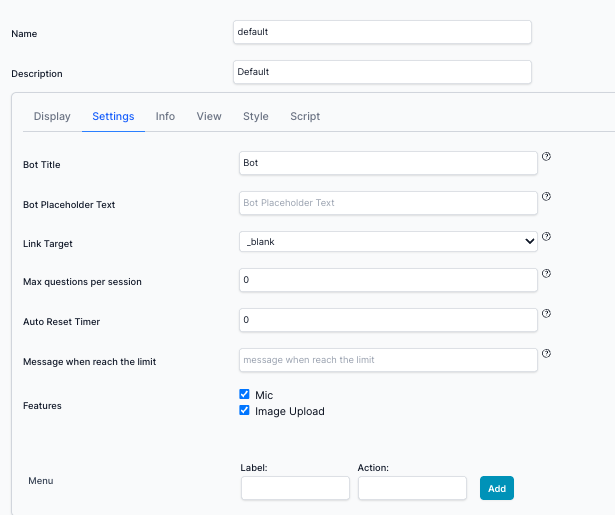Image resolution: width=615 pixels, height=515 pixels.
Task: Switch to the Display tab
Action: coord(52,116)
